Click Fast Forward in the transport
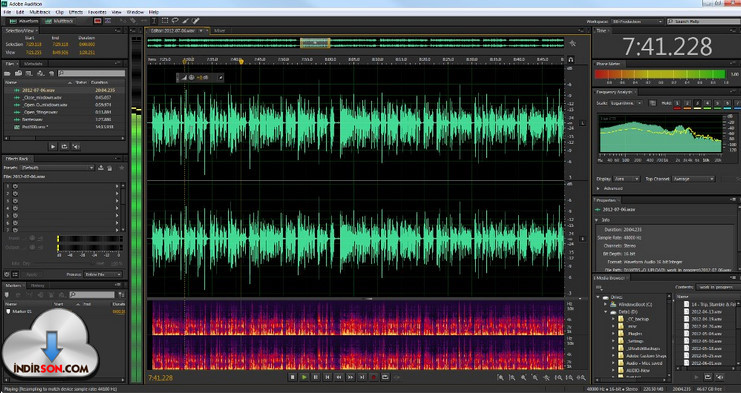This screenshot has width=741, height=393. [350, 377]
